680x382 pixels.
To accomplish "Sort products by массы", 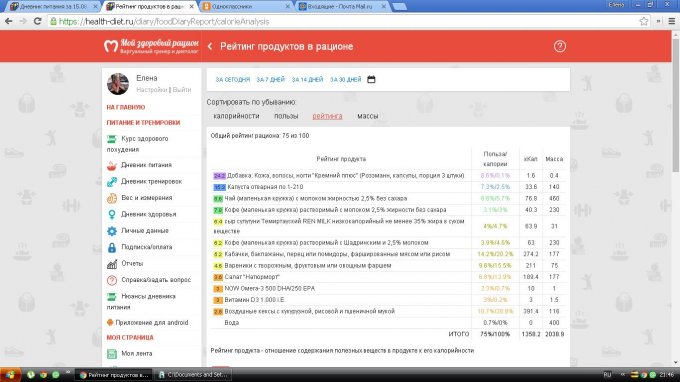I will (x=368, y=116).
